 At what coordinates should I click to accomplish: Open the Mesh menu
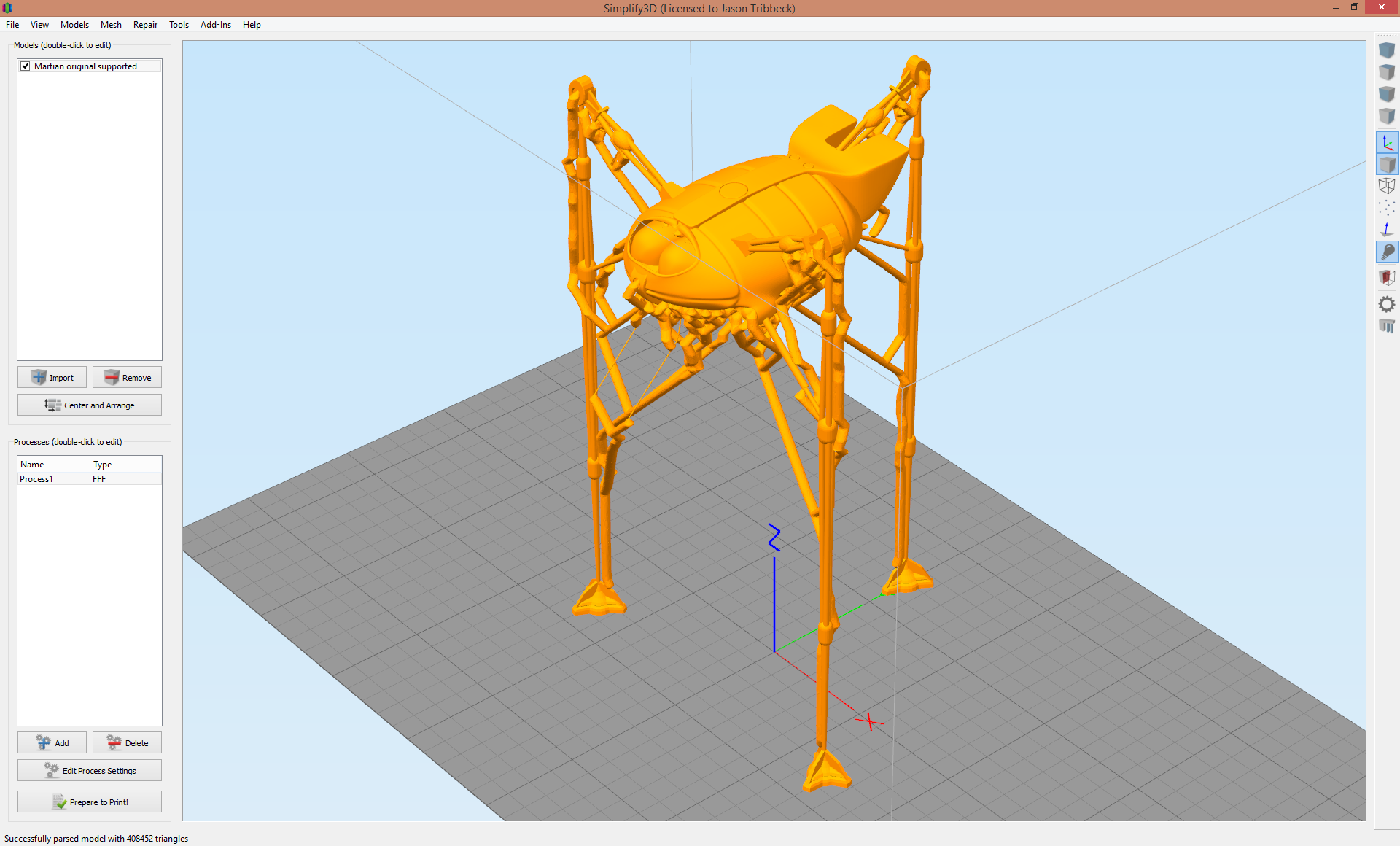coord(111,25)
